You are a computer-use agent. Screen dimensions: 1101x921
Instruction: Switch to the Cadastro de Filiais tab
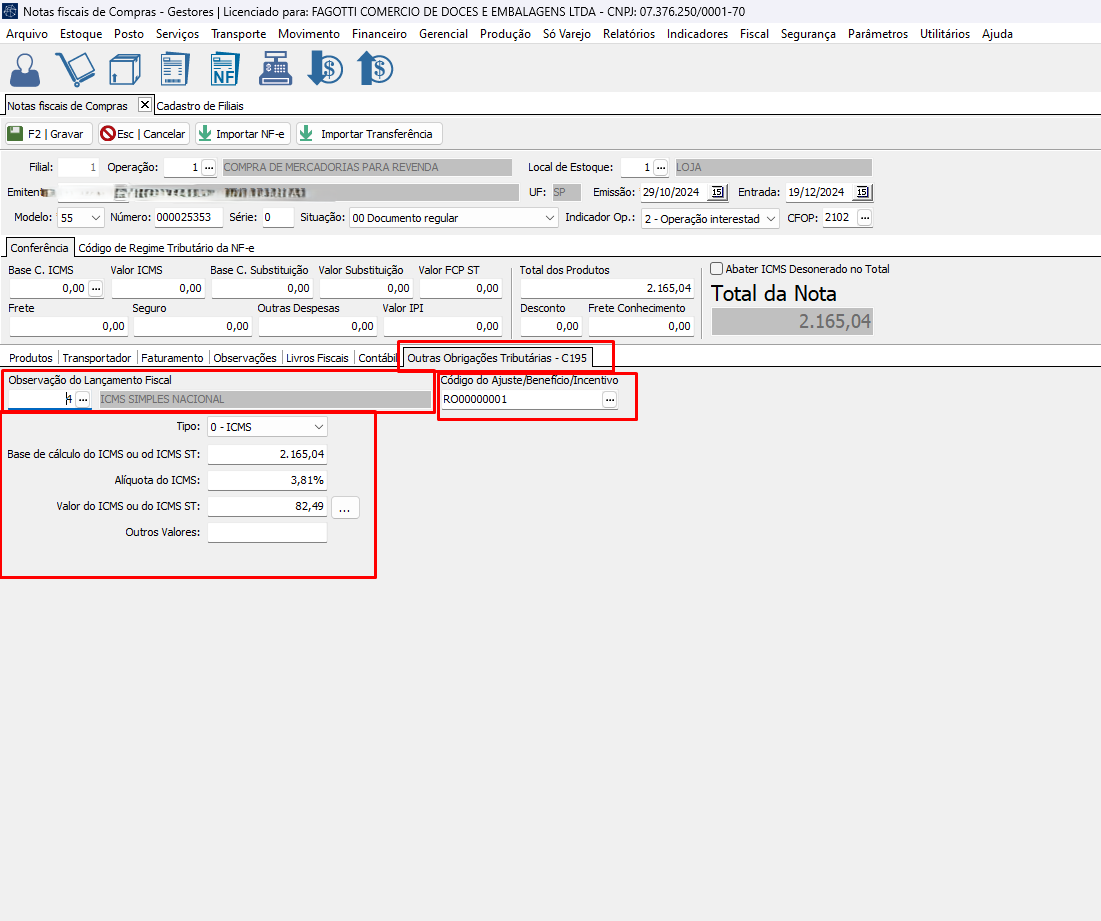(x=200, y=105)
